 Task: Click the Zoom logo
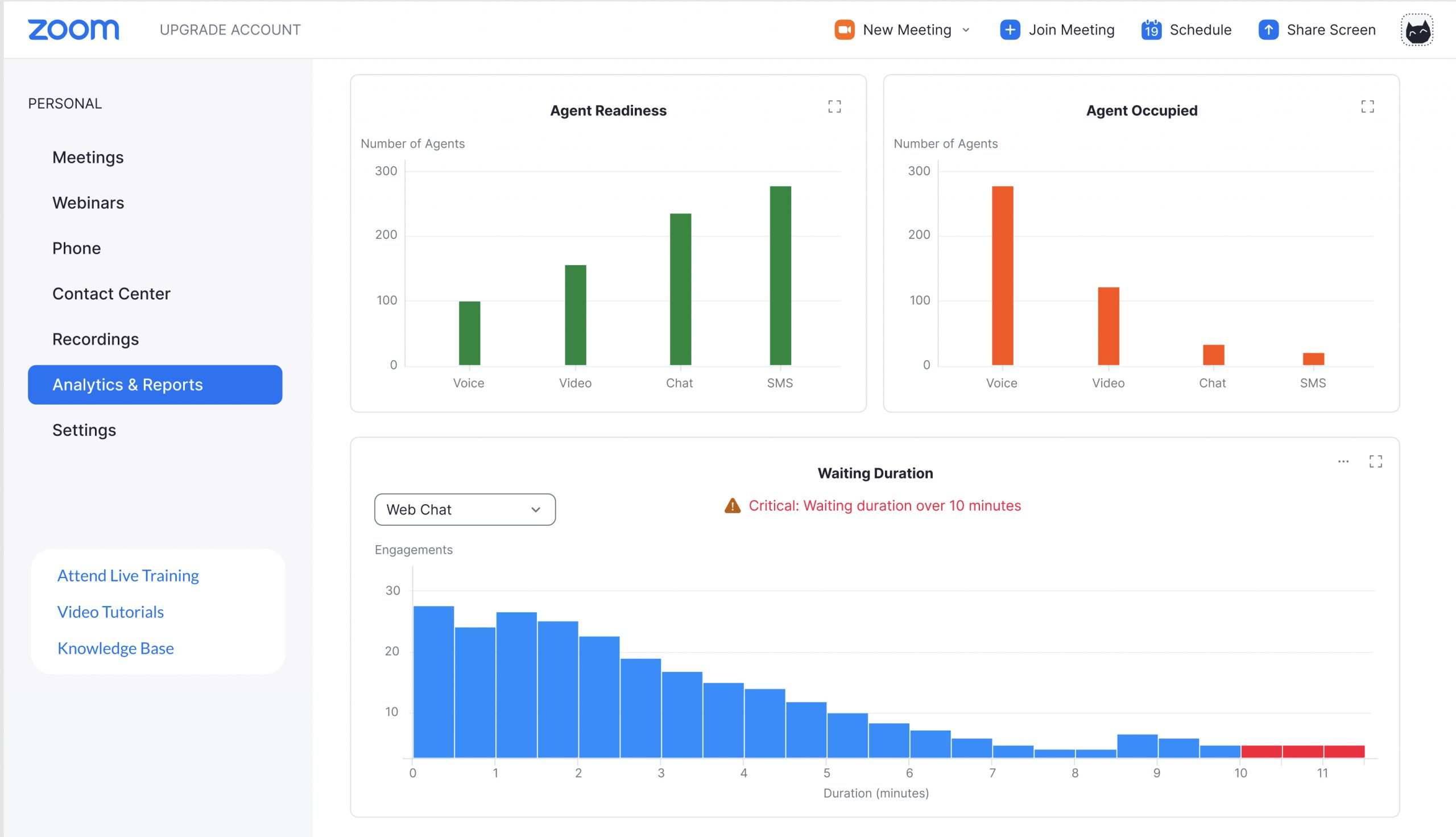(x=73, y=30)
